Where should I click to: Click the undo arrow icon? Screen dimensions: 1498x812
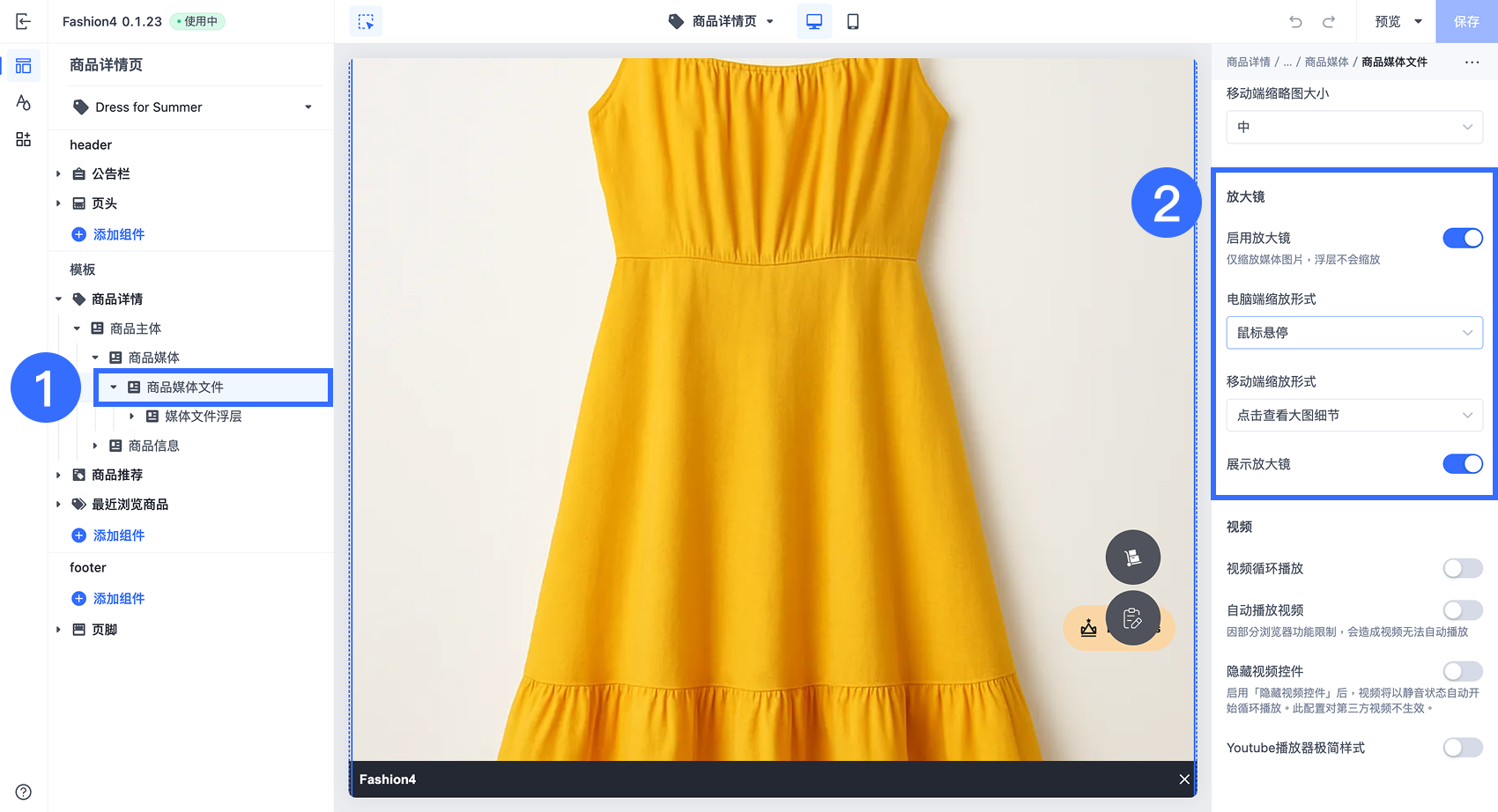point(1295,21)
